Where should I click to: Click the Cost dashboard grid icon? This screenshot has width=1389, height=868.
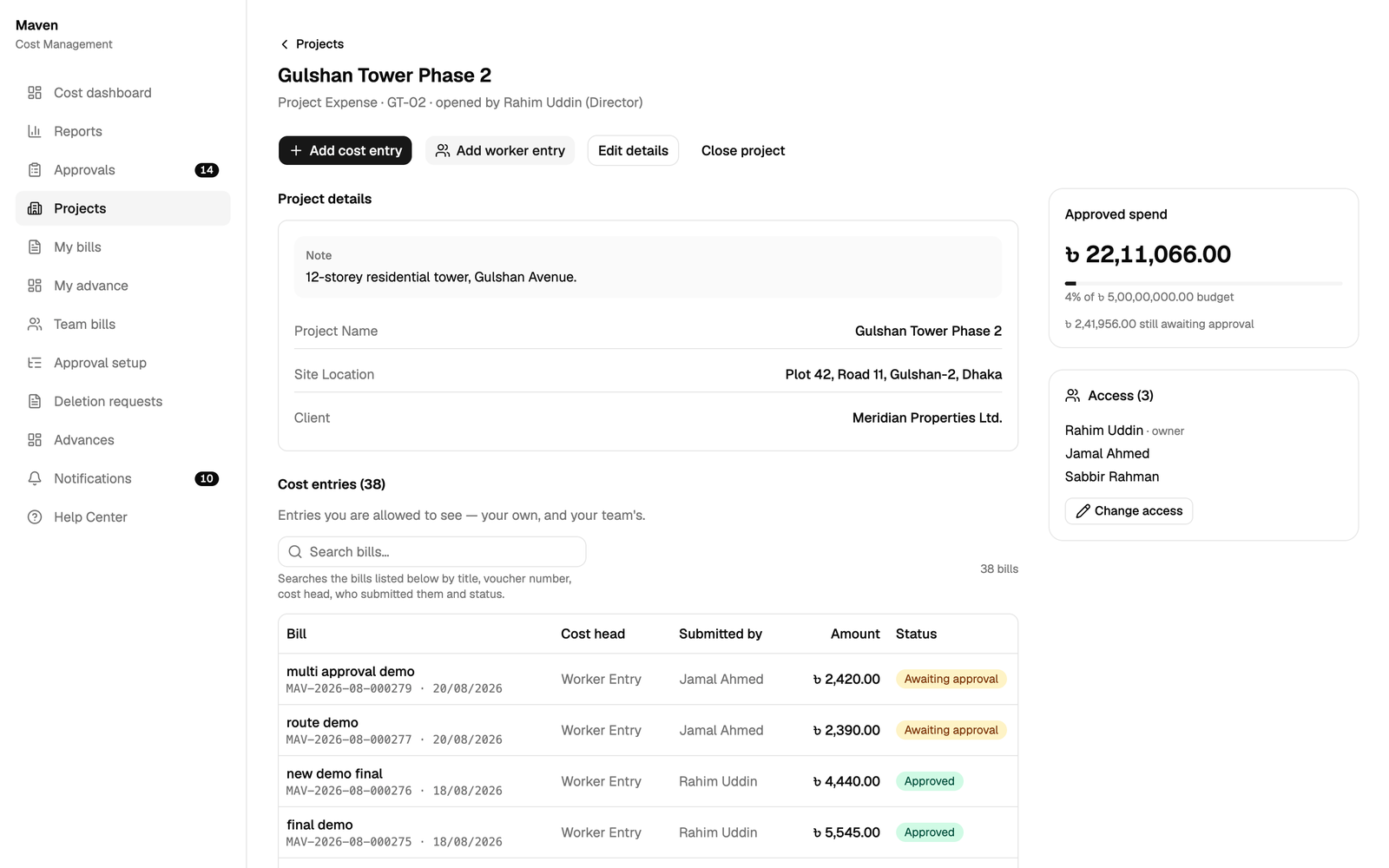pyautogui.click(x=35, y=93)
